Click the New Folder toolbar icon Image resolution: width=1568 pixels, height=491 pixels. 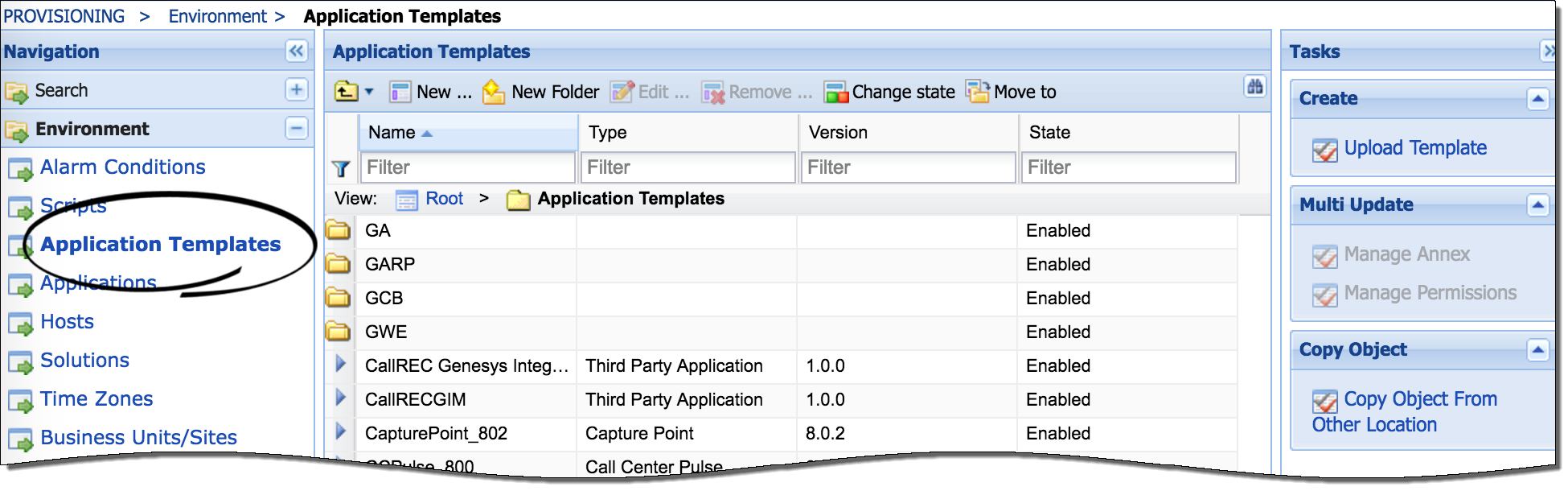point(493,91)
